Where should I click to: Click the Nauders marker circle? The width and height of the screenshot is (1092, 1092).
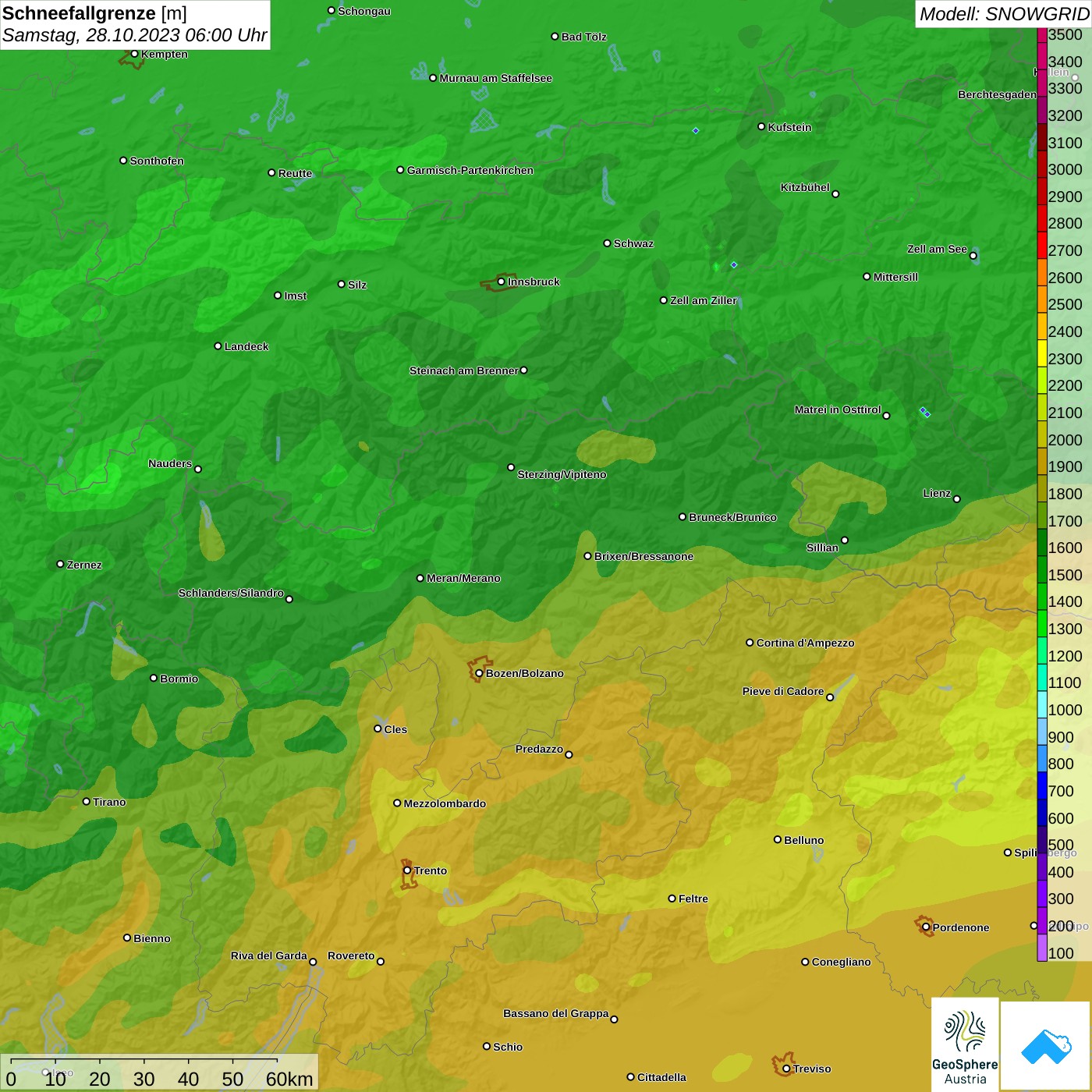(x=198, y=469)
